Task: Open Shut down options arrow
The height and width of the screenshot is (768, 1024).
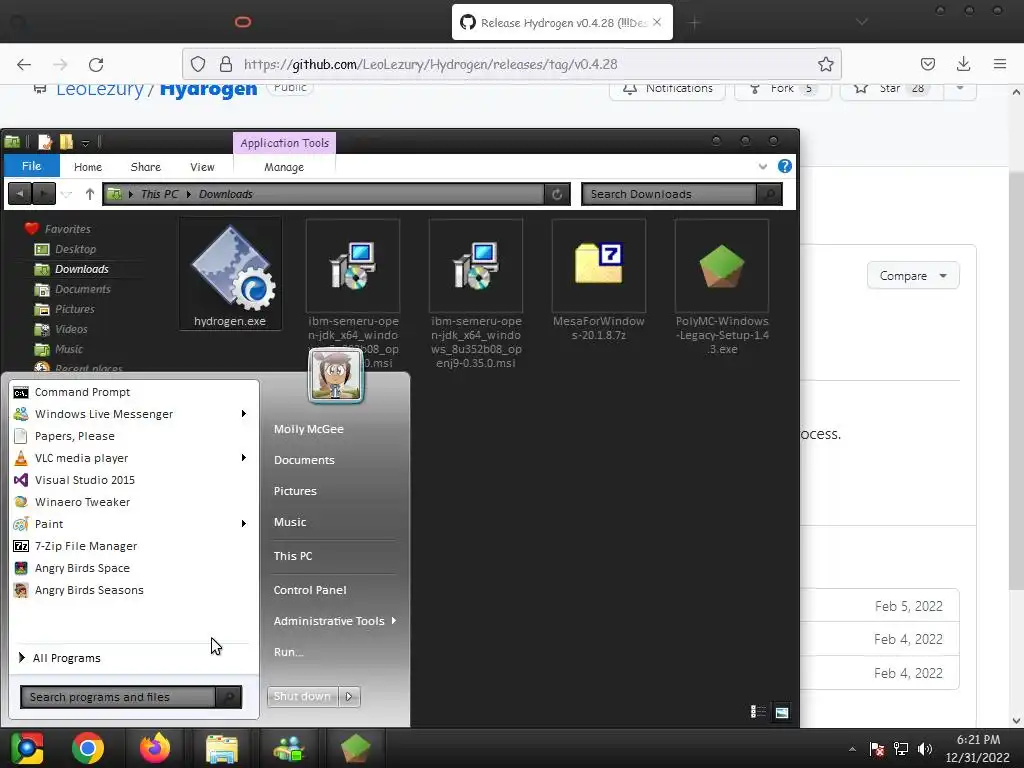Action: coord(349,696)
